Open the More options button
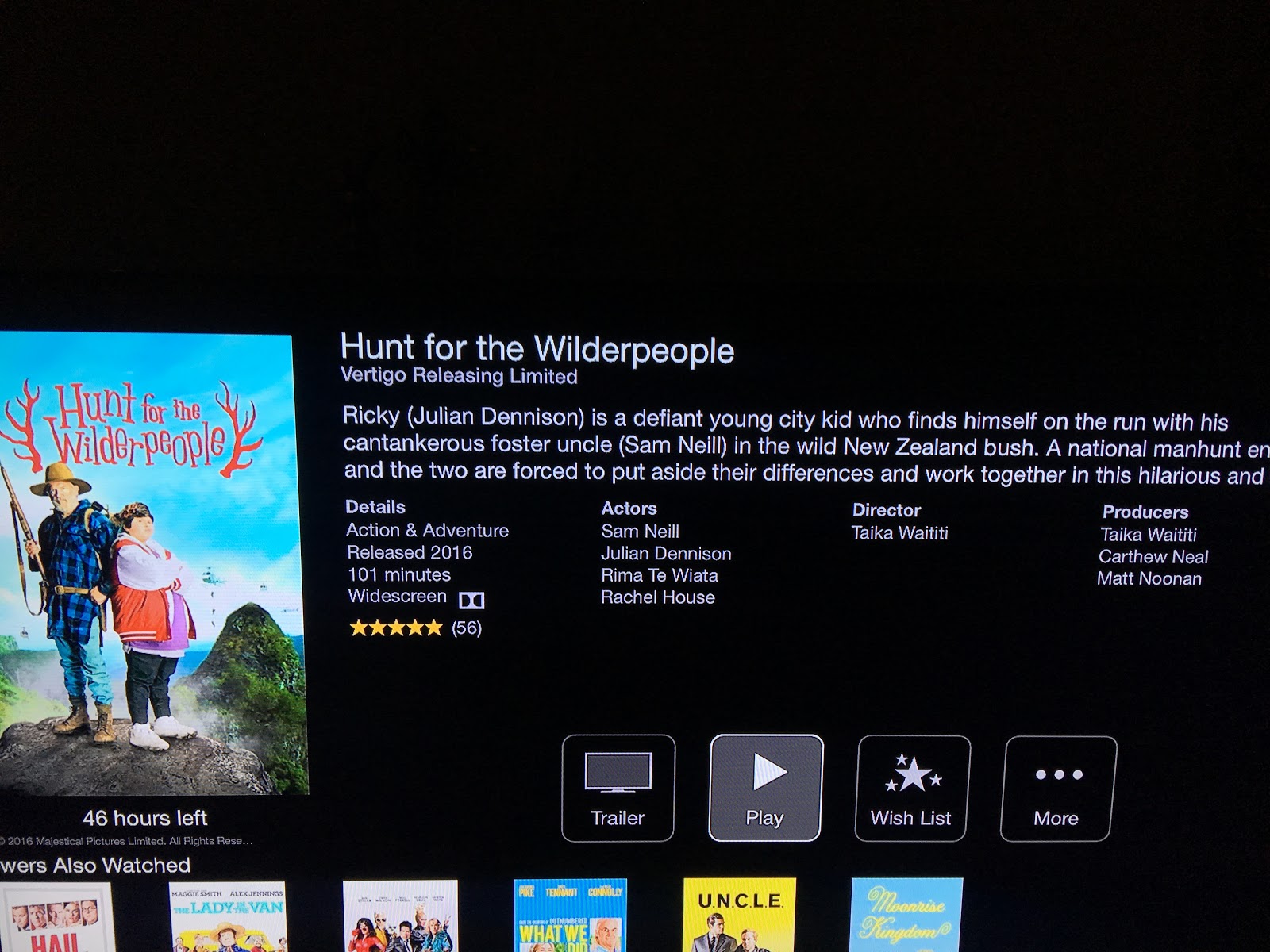This screenshot has height=952, width=1270. pyautogui.click(x=1058, y=789)
